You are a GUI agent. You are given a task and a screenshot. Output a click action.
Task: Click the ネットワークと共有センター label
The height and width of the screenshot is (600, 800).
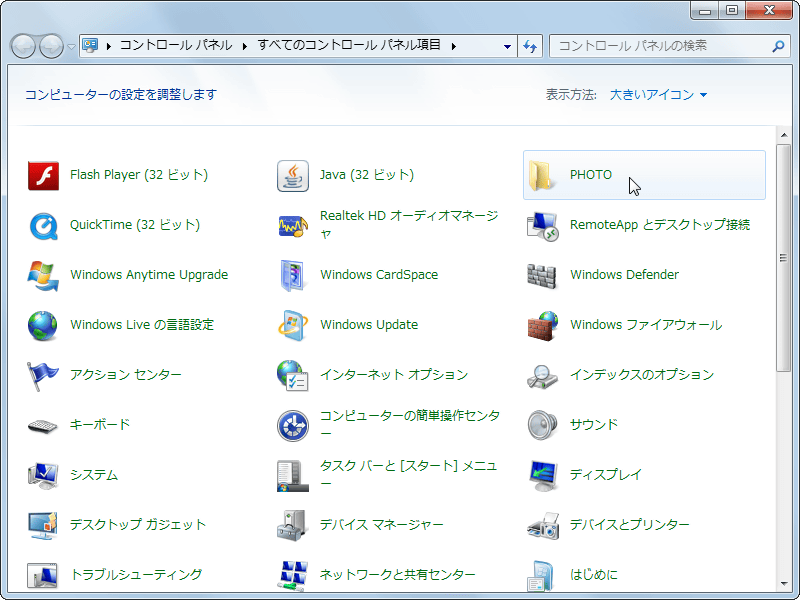(397, 574)
